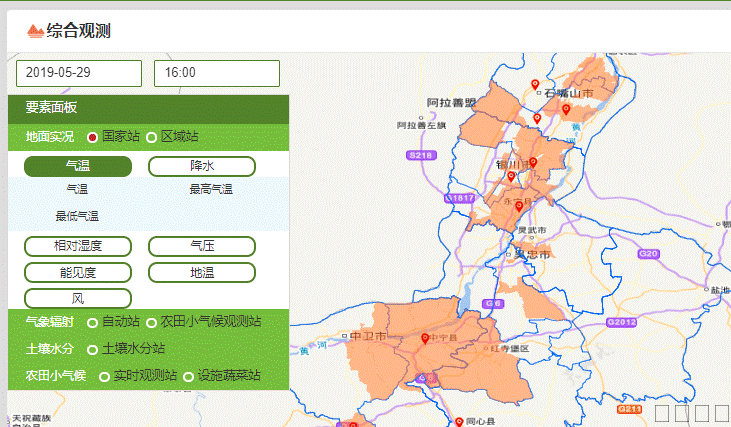Screen dimensions: 731x427
Task: Open the time selector showing 16:00
Action: [x=216, y=73]
